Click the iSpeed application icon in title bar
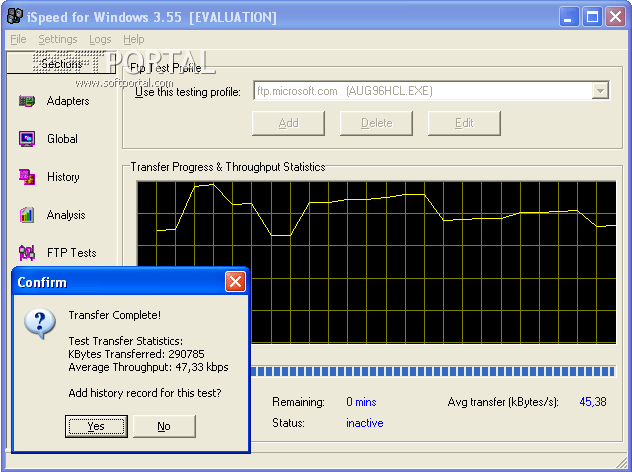This screenshot has height=472, width=632. coord(15,17)
